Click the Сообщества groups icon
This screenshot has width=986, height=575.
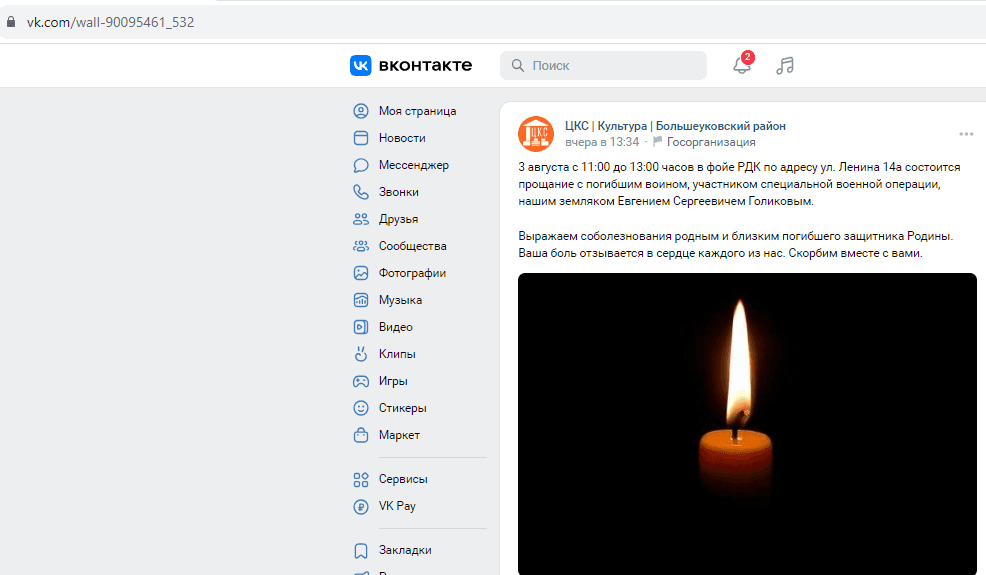[361, 247]
